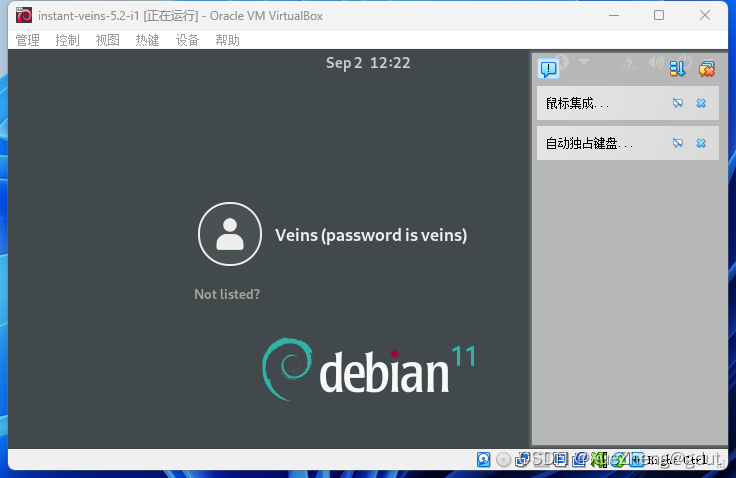Click the sort notifications order icon
This screenshot has width=736, height=478.
tap(677, 69)
